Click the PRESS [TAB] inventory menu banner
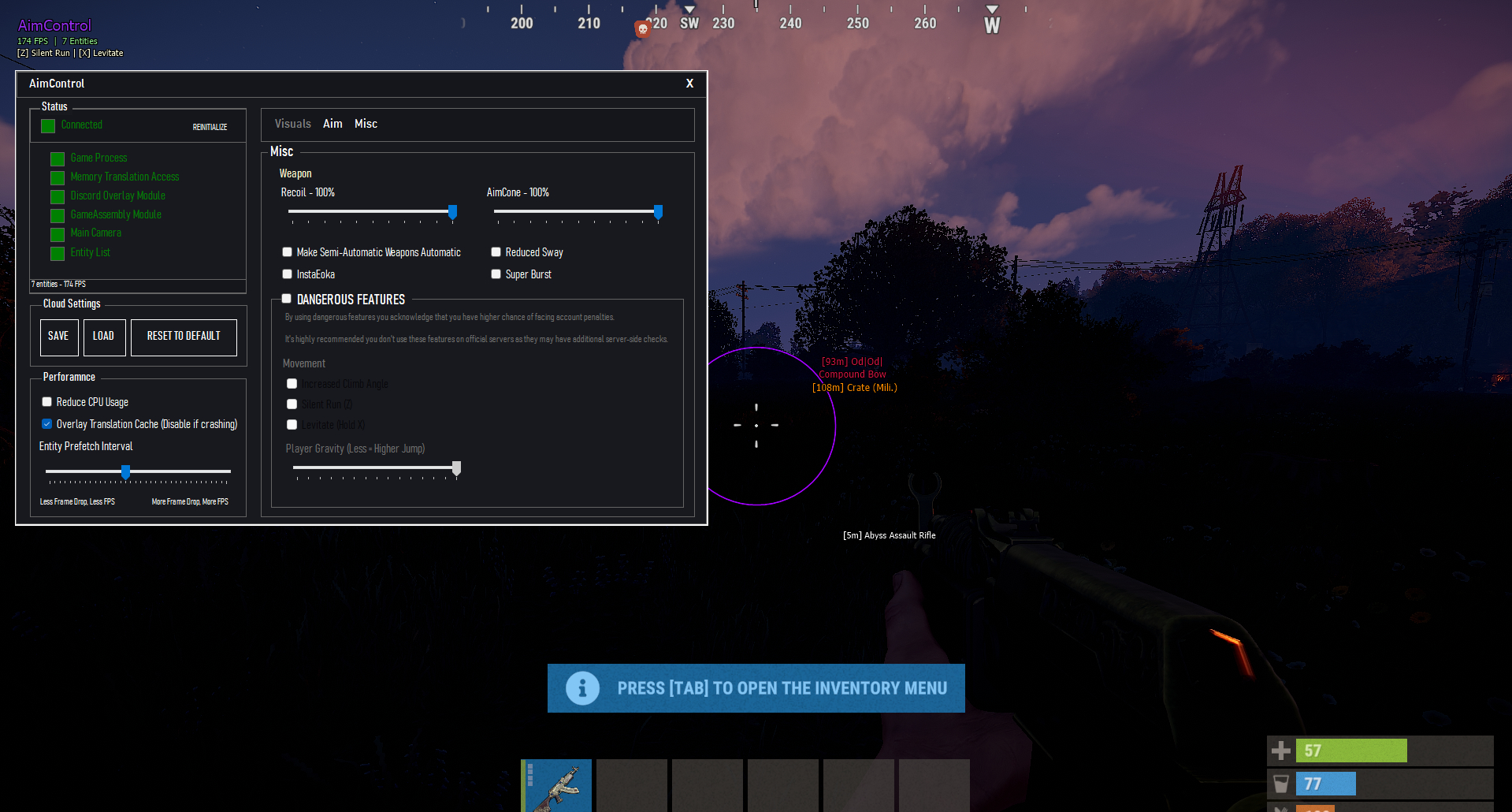This screenshot has width=1512, height=812. [756, 688]
